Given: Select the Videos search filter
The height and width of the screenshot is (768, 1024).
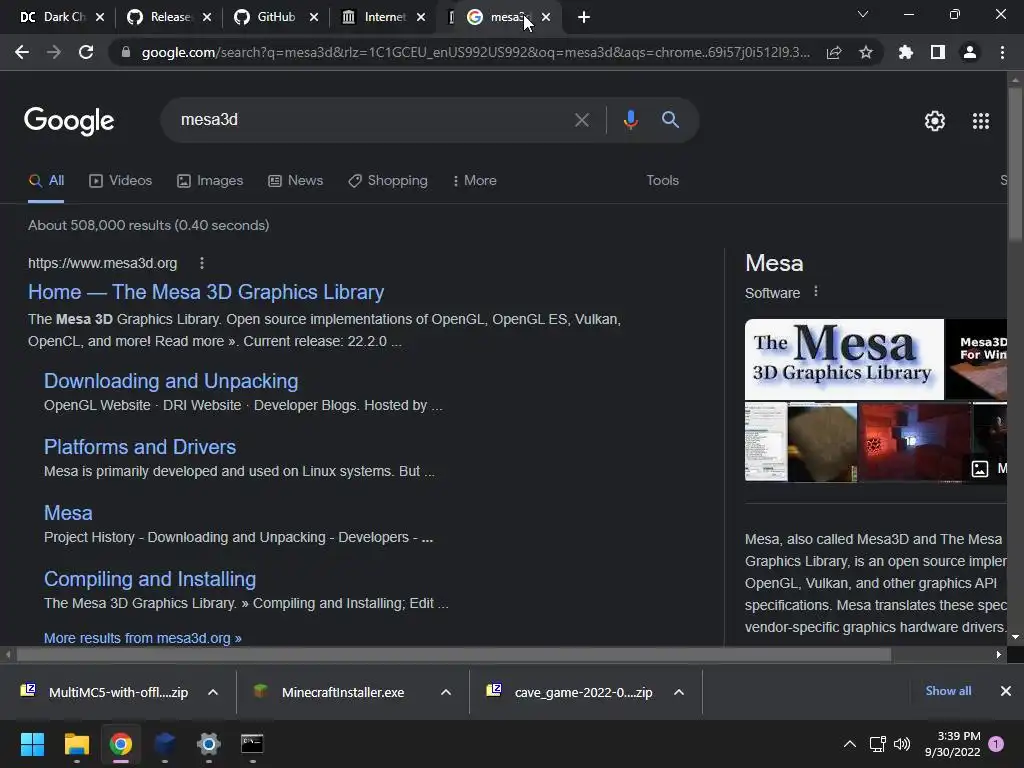Looking at the screenshot, I should click(x=121, y=181).
